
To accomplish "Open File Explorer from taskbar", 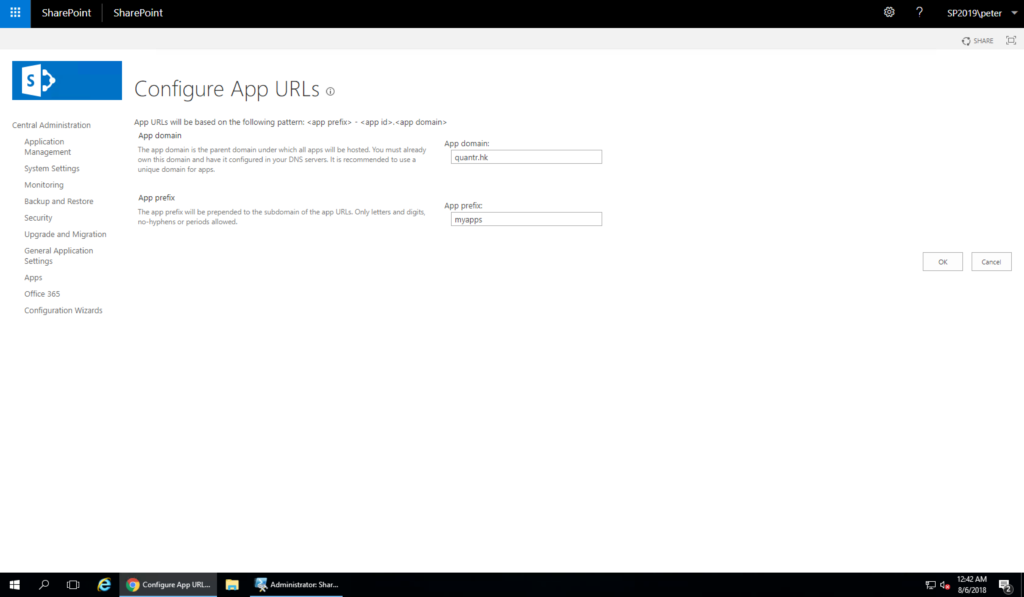I will [x=232, y=585].
